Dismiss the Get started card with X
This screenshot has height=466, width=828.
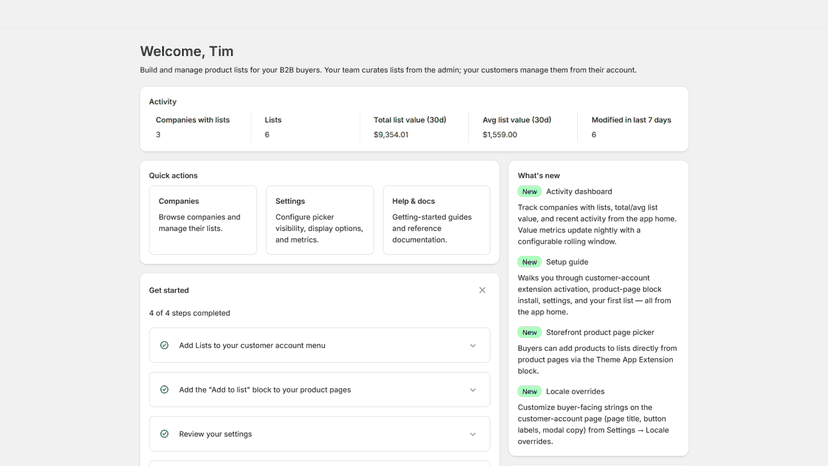[x=482, y=290]
